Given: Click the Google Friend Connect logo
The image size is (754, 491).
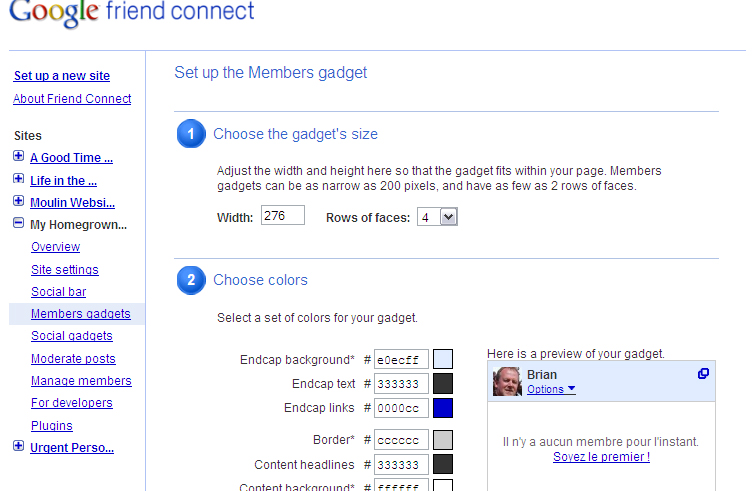Looking at the screenshot, I should pyautogui.click(x=131, y=12).
